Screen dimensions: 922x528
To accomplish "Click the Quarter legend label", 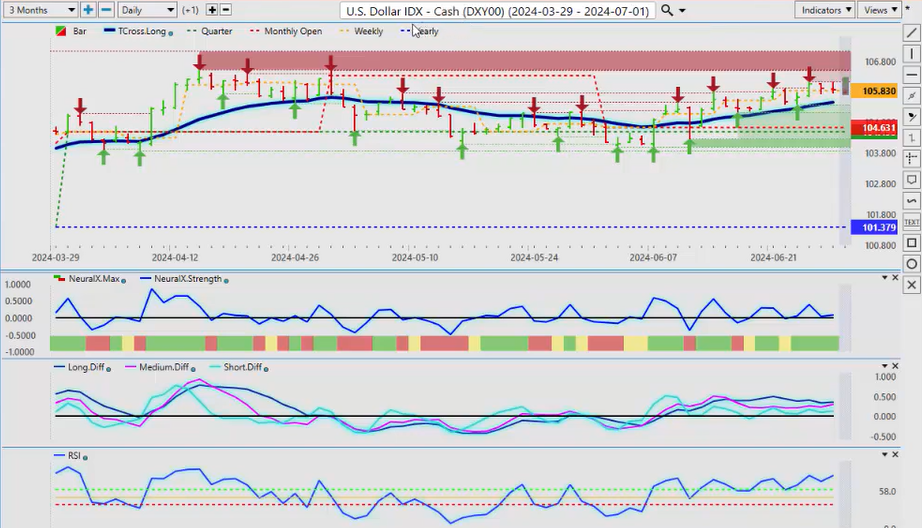I will tap(216, 31).
